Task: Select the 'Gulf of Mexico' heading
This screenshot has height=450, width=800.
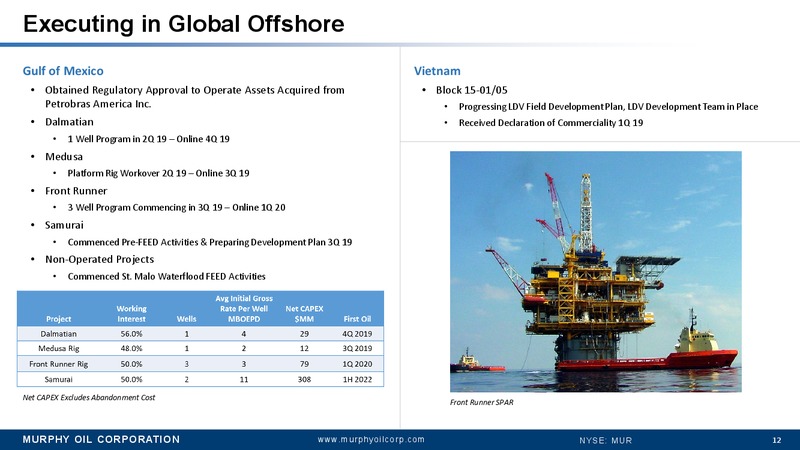Action: coord(63,71)
